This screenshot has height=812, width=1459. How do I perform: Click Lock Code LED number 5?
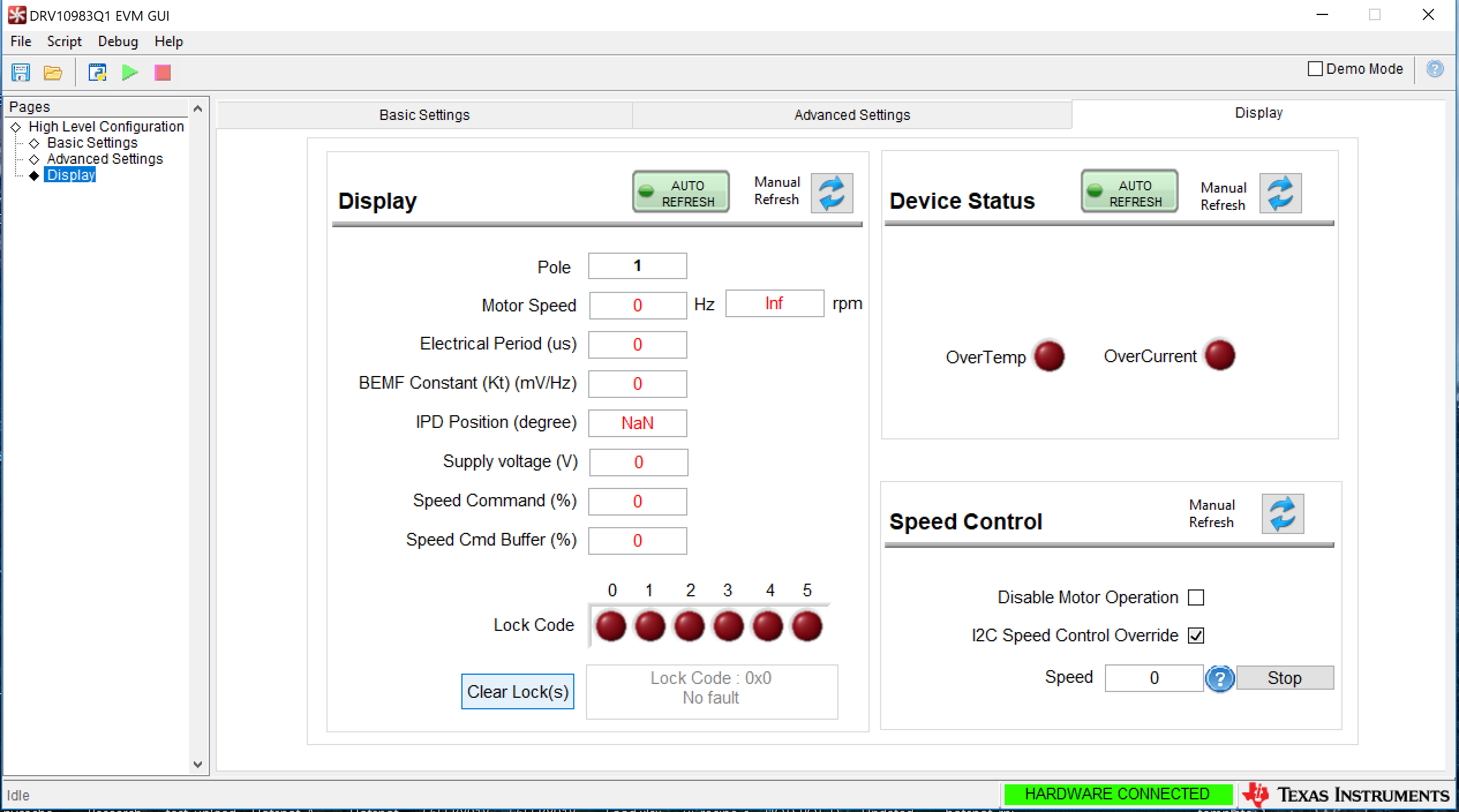(x=807, y=626)
